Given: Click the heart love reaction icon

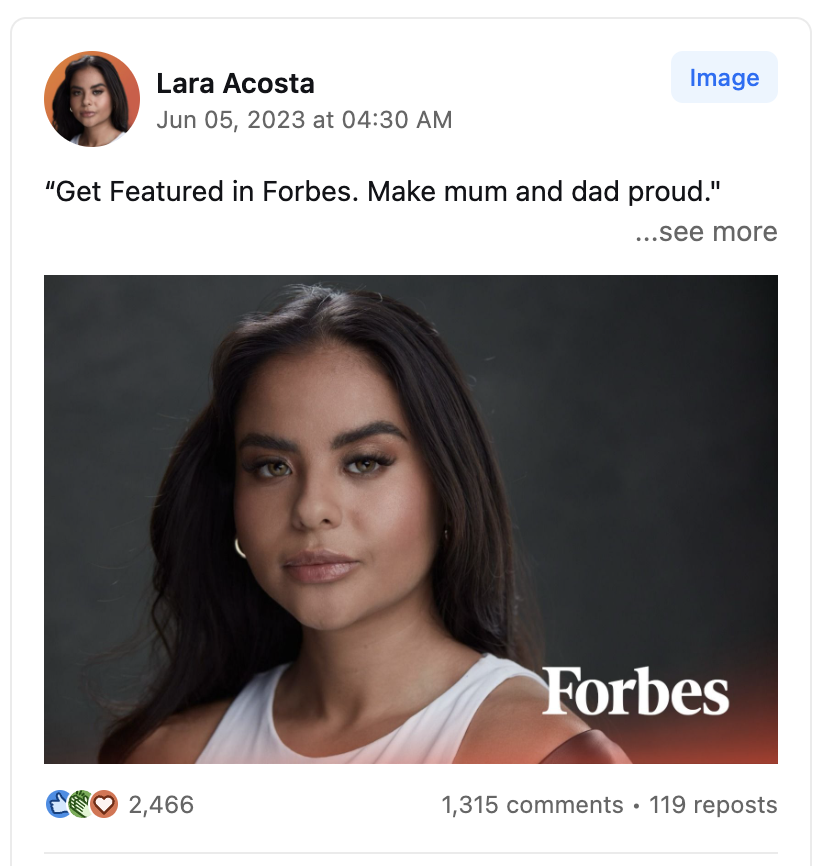Looking at the screenshot, I should (x=104, y=803).
